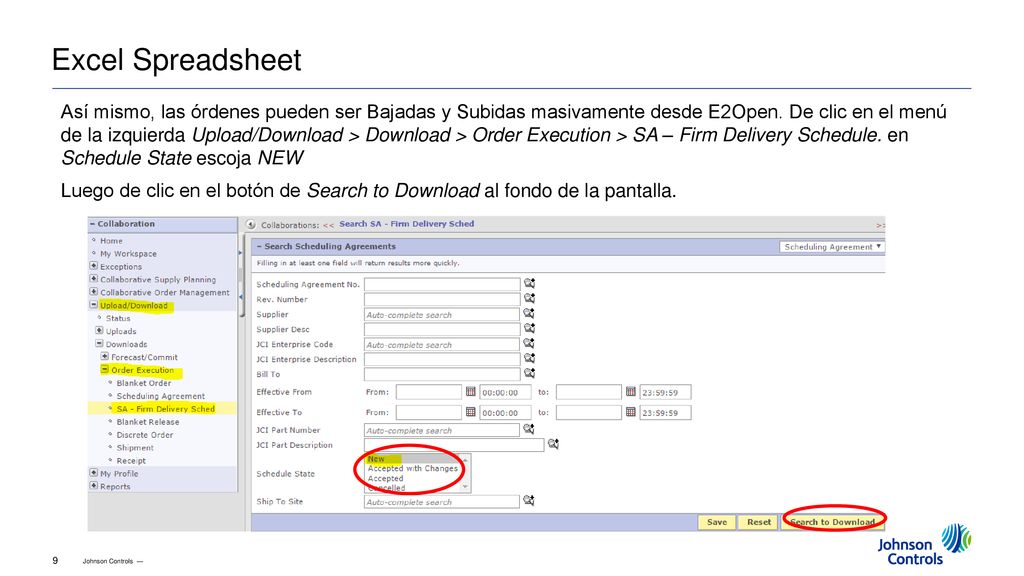This screenshot has height=576, width=1024.
Task: Click Effective To end time 23:59:59 field
Action: click(x=665, y=413)
